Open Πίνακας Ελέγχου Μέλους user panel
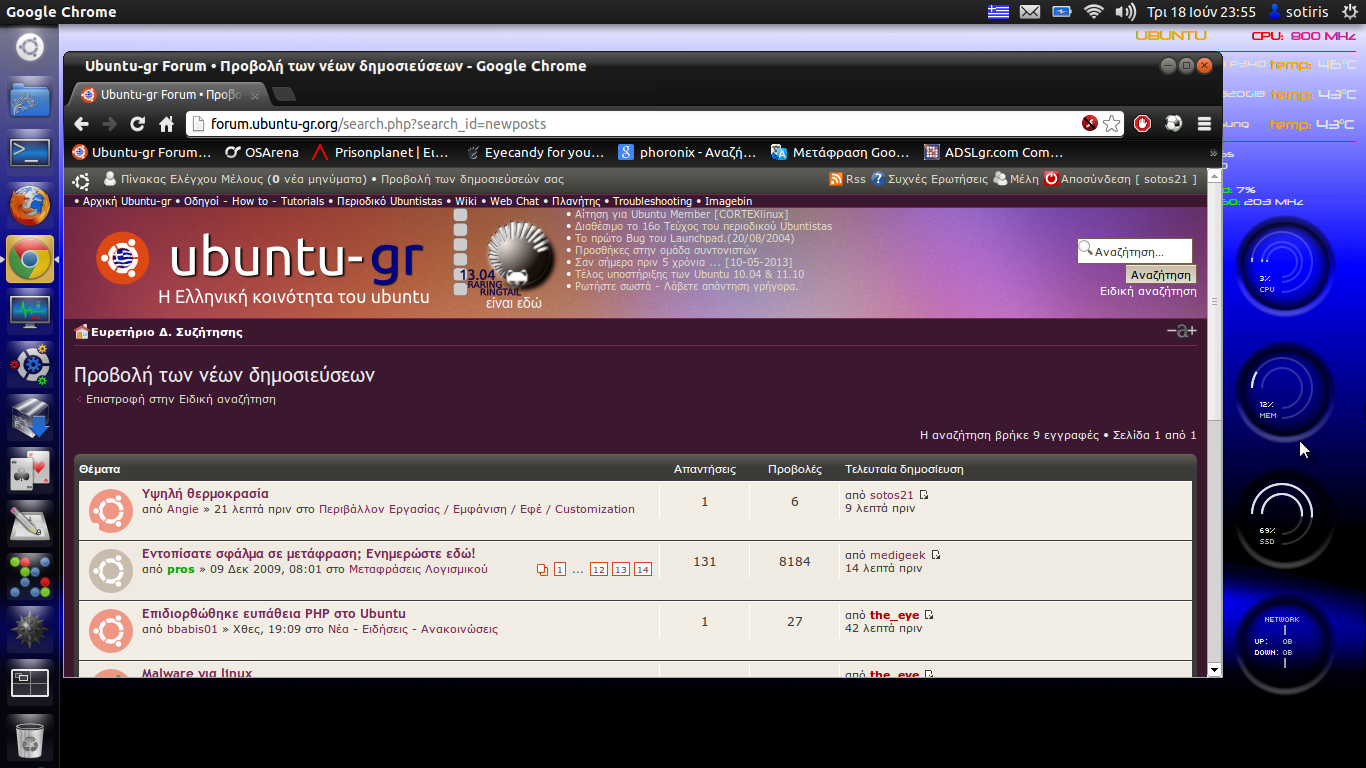 point(243,179)
